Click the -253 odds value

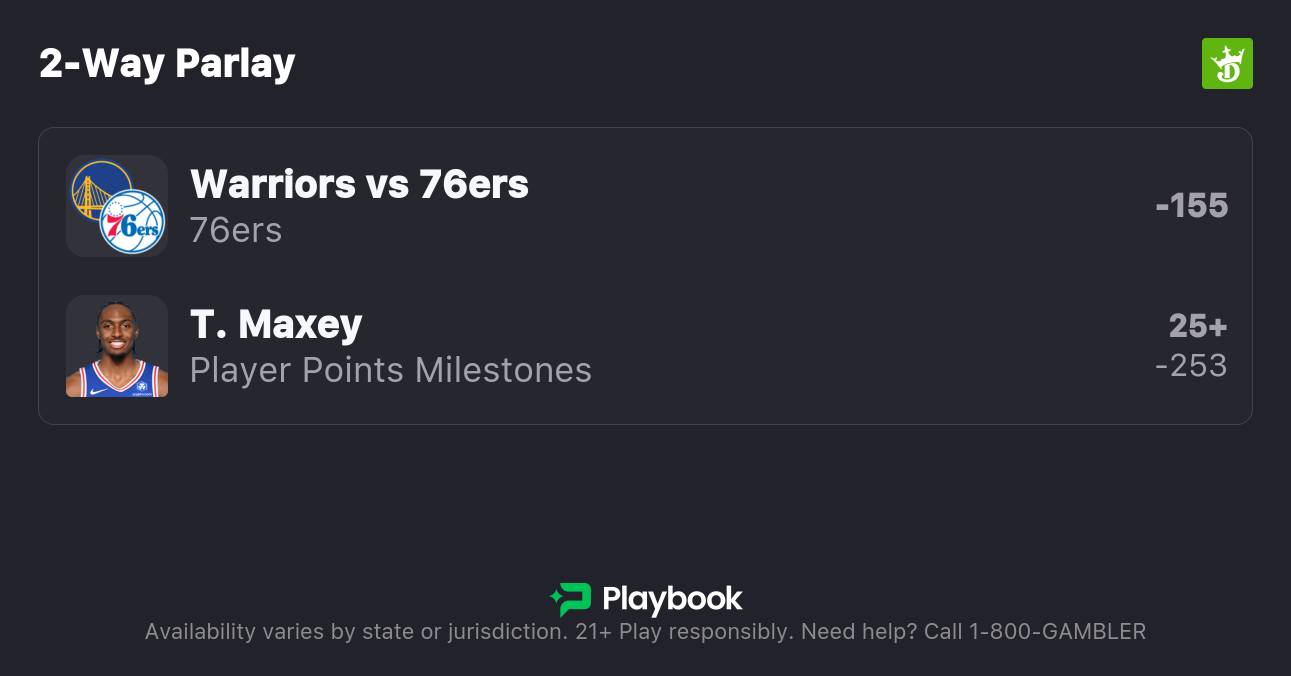(x=1191, y=366)
